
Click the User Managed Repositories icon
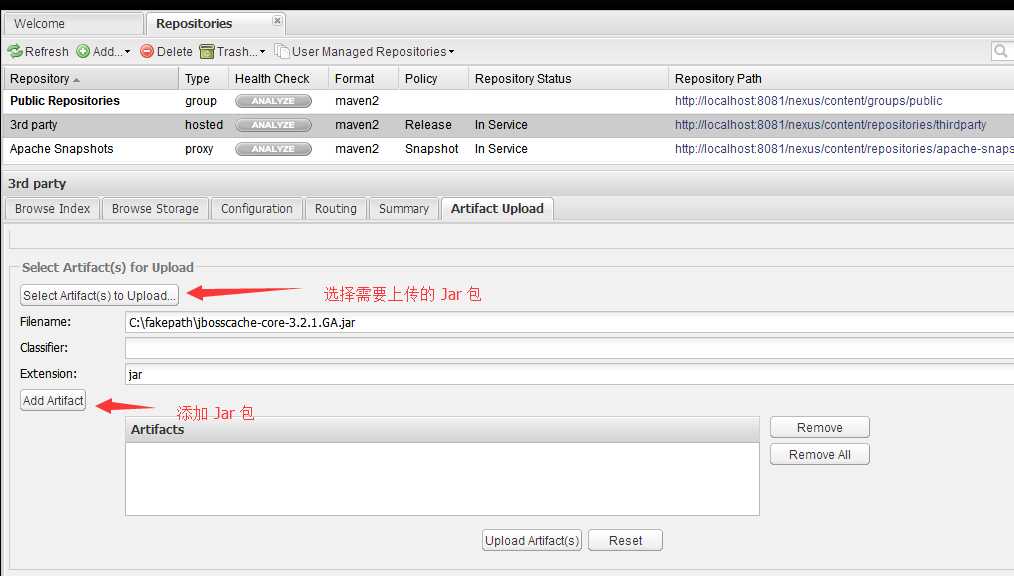pos(281,51)
